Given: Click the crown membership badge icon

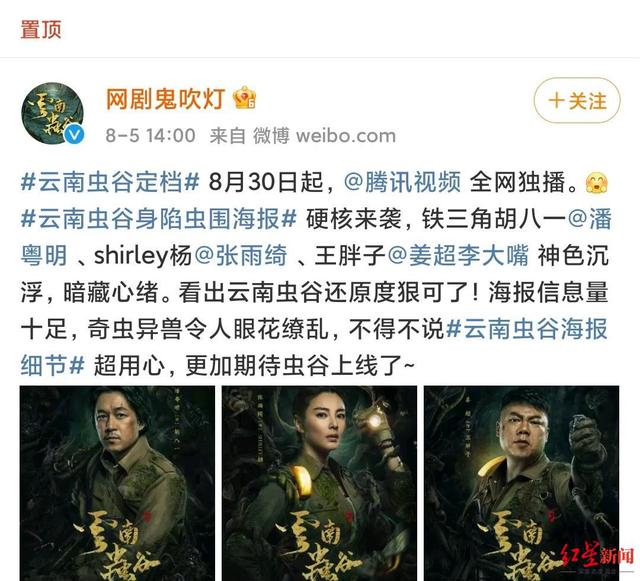Looking at the screenshot, I should point(244,98).
